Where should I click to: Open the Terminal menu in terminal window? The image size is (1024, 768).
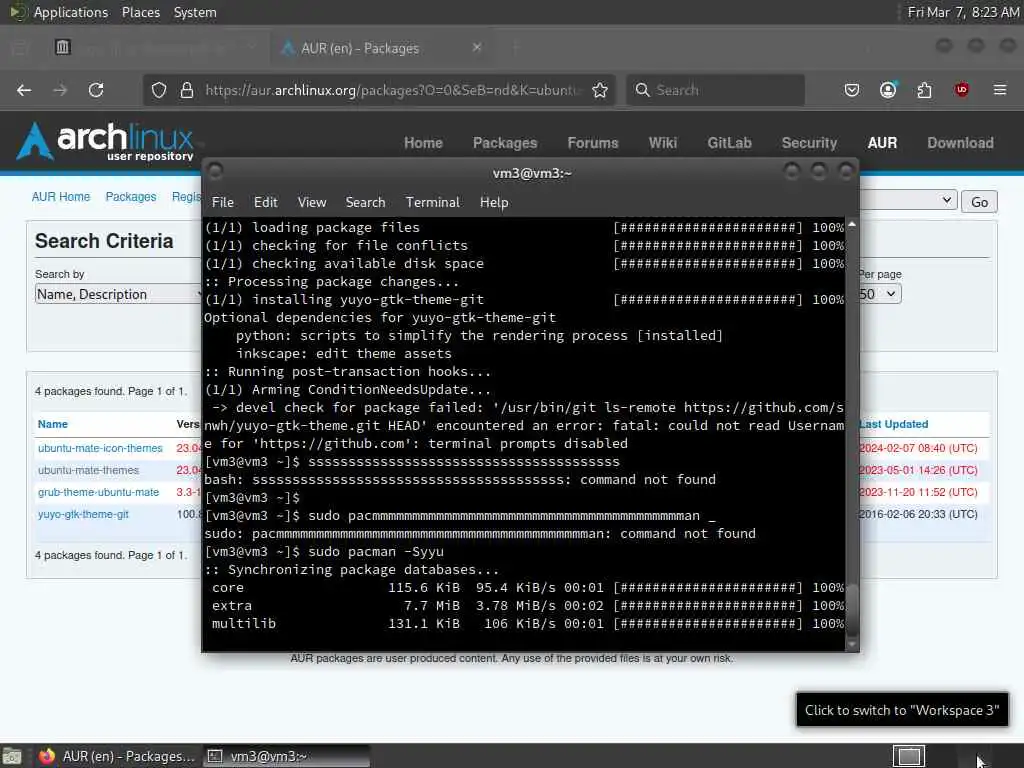[432, 202]
